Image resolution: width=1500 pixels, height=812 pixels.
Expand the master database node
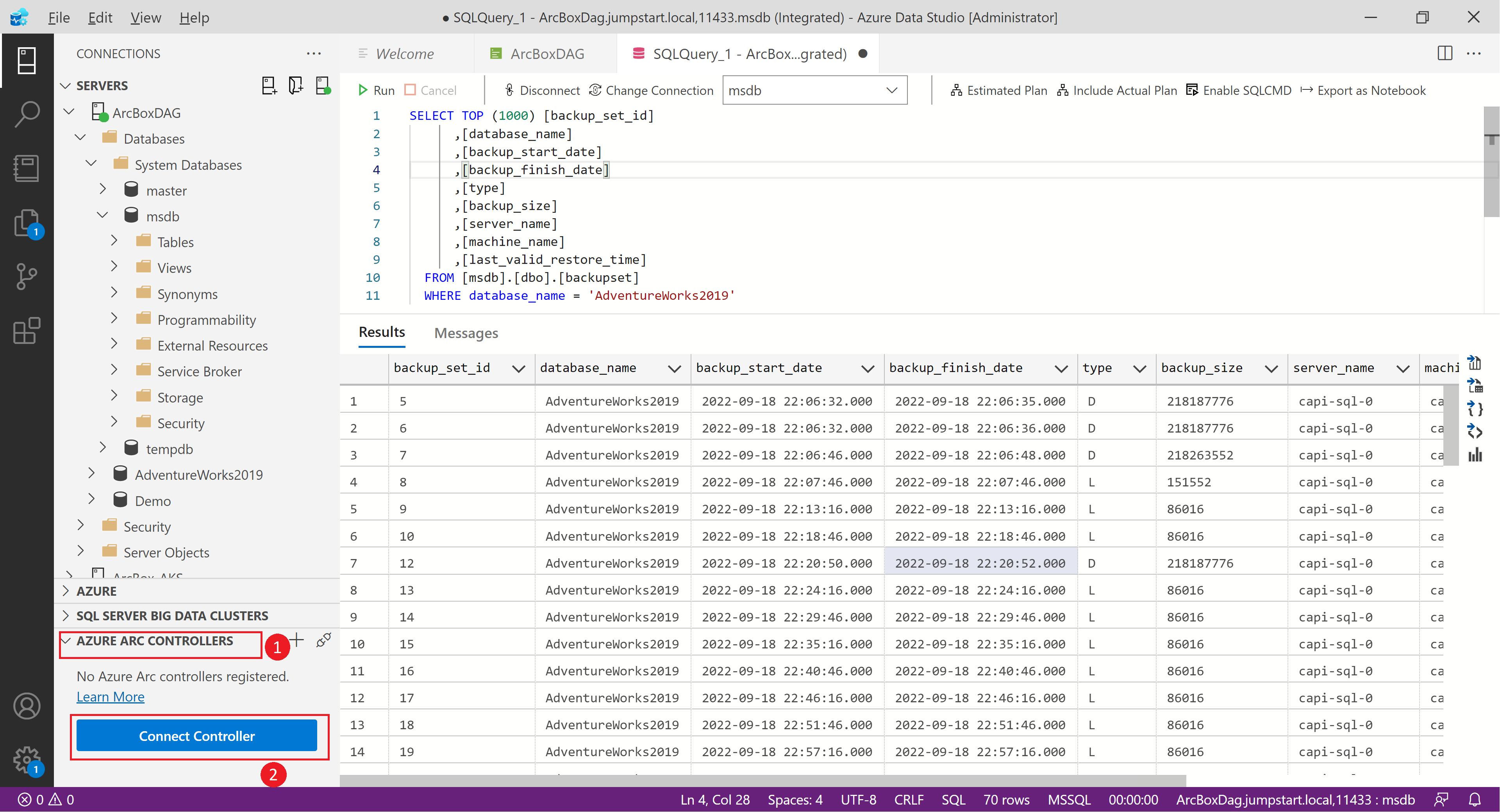[x=102, y=189]
